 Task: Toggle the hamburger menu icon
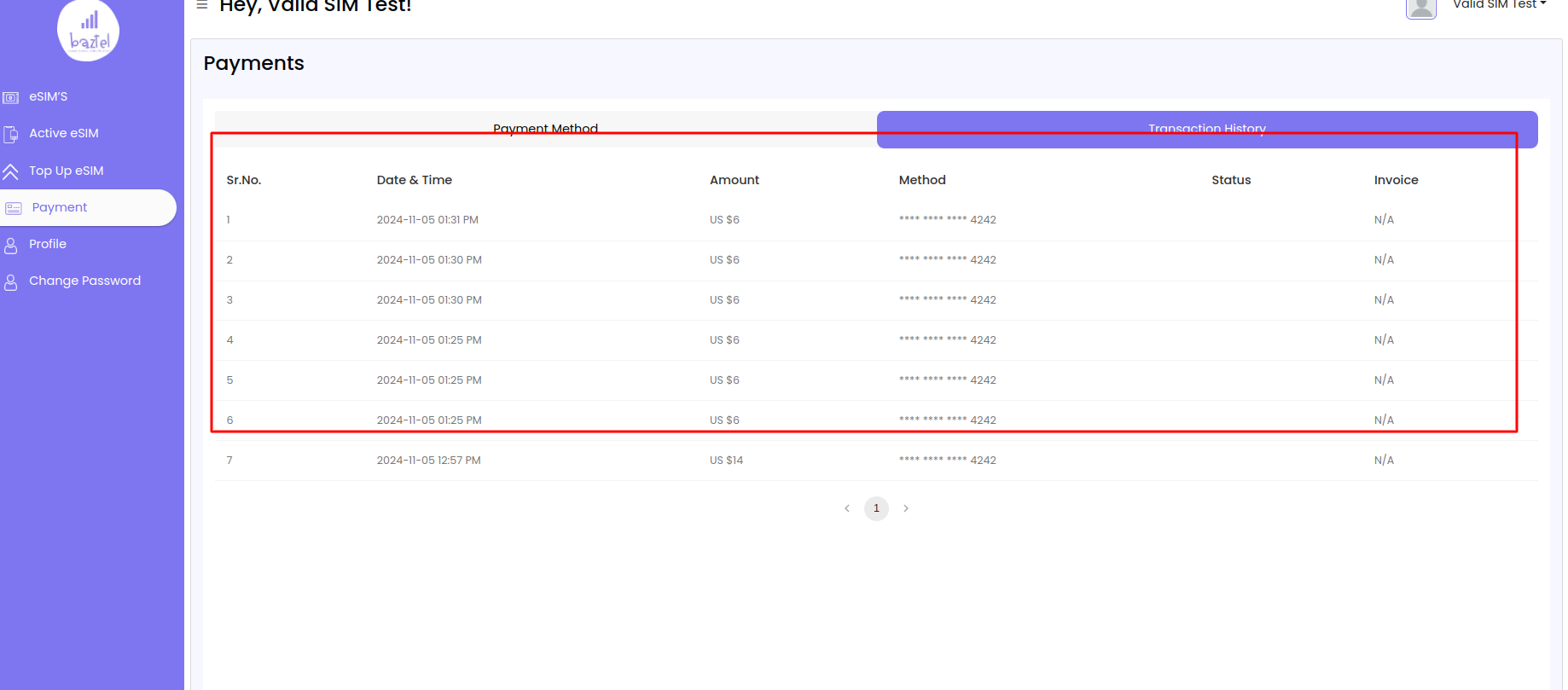click(202, 4)
